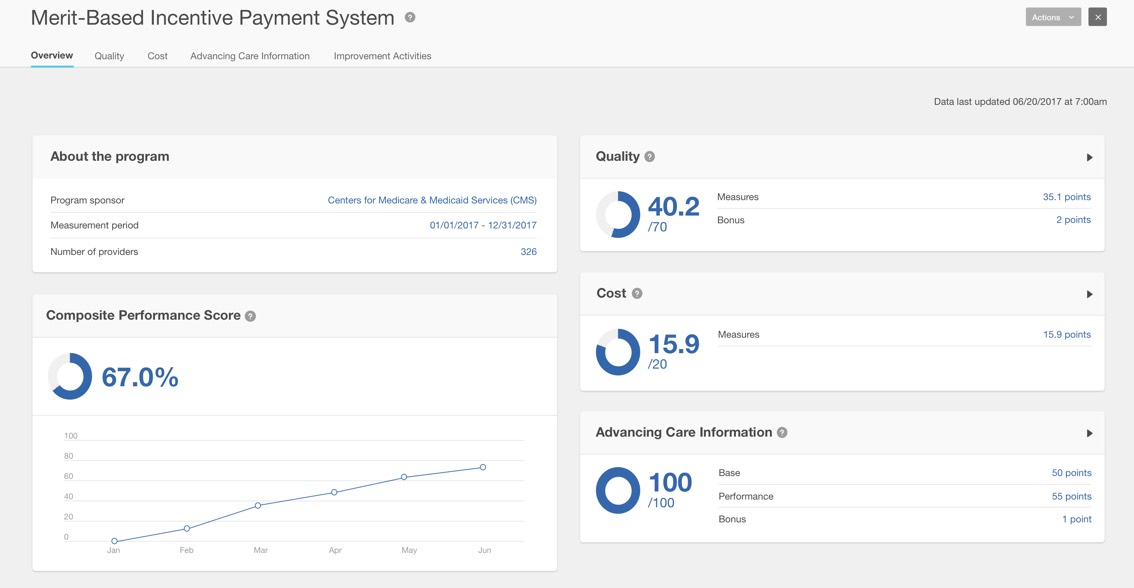Click Composite Performance Score help icon
1134x588 pixels.
coord(251,316)
